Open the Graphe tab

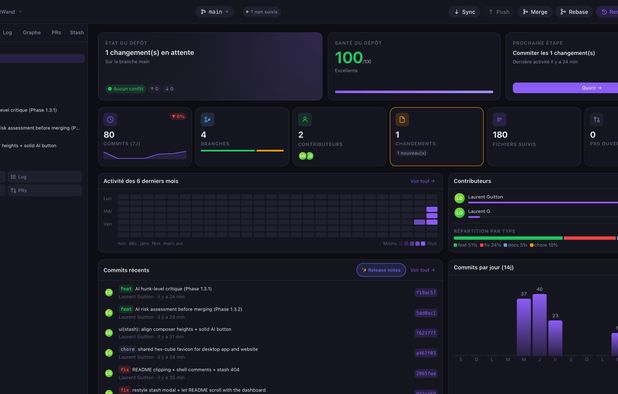coord(32,32)
